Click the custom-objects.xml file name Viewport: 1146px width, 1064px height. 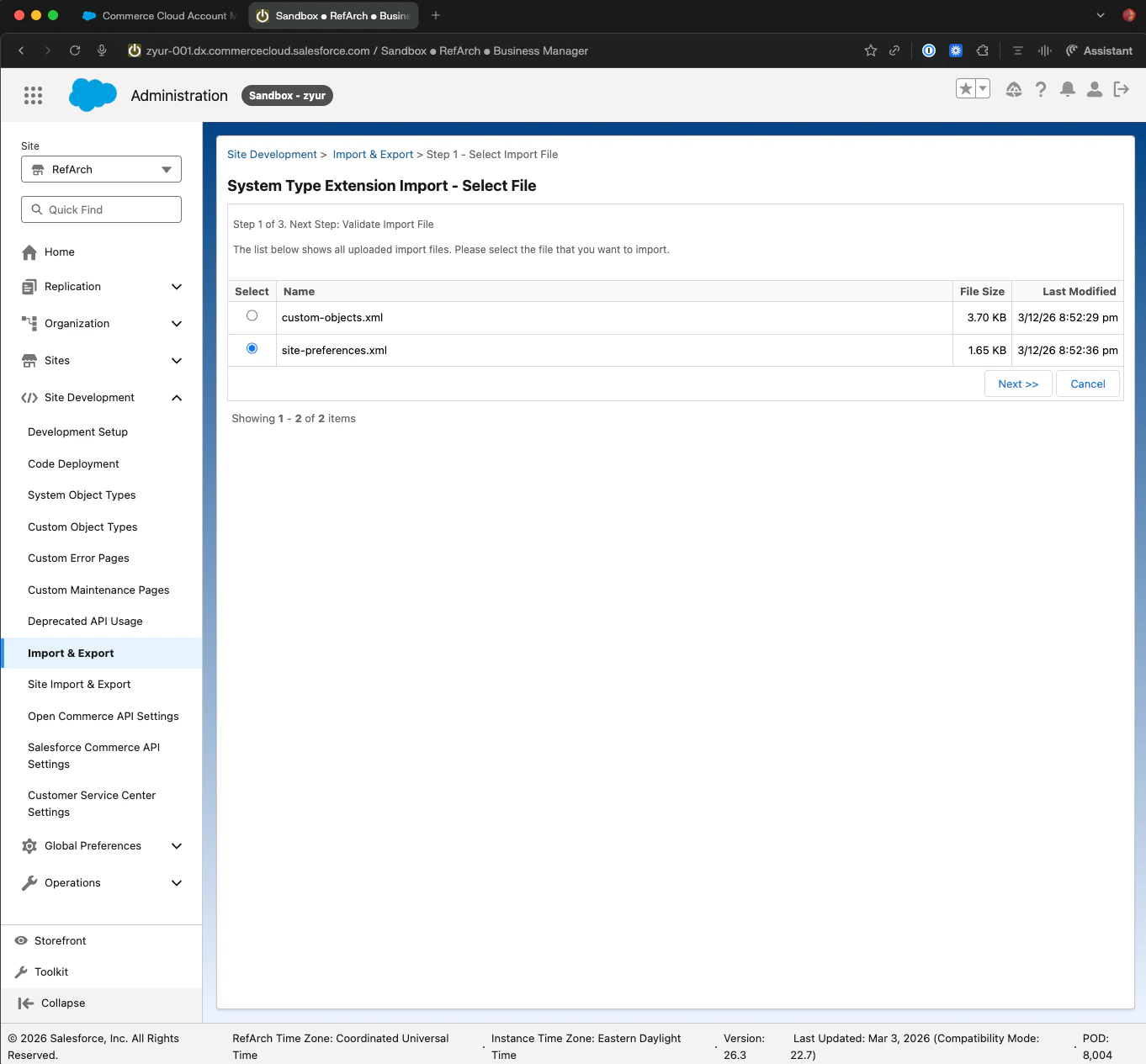(332, 317)
